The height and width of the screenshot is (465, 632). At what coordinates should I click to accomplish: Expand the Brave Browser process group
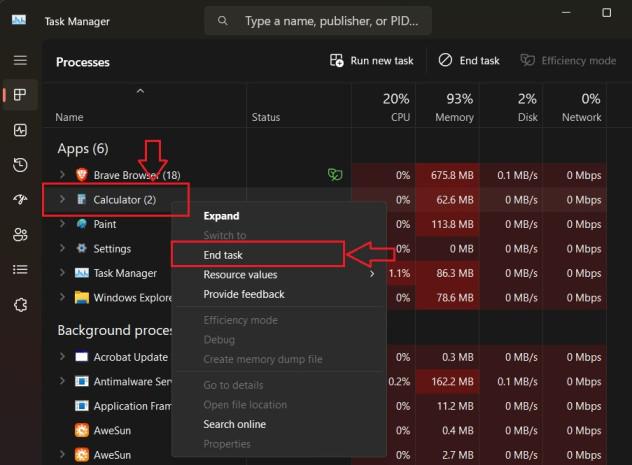(x=62, y=174)
